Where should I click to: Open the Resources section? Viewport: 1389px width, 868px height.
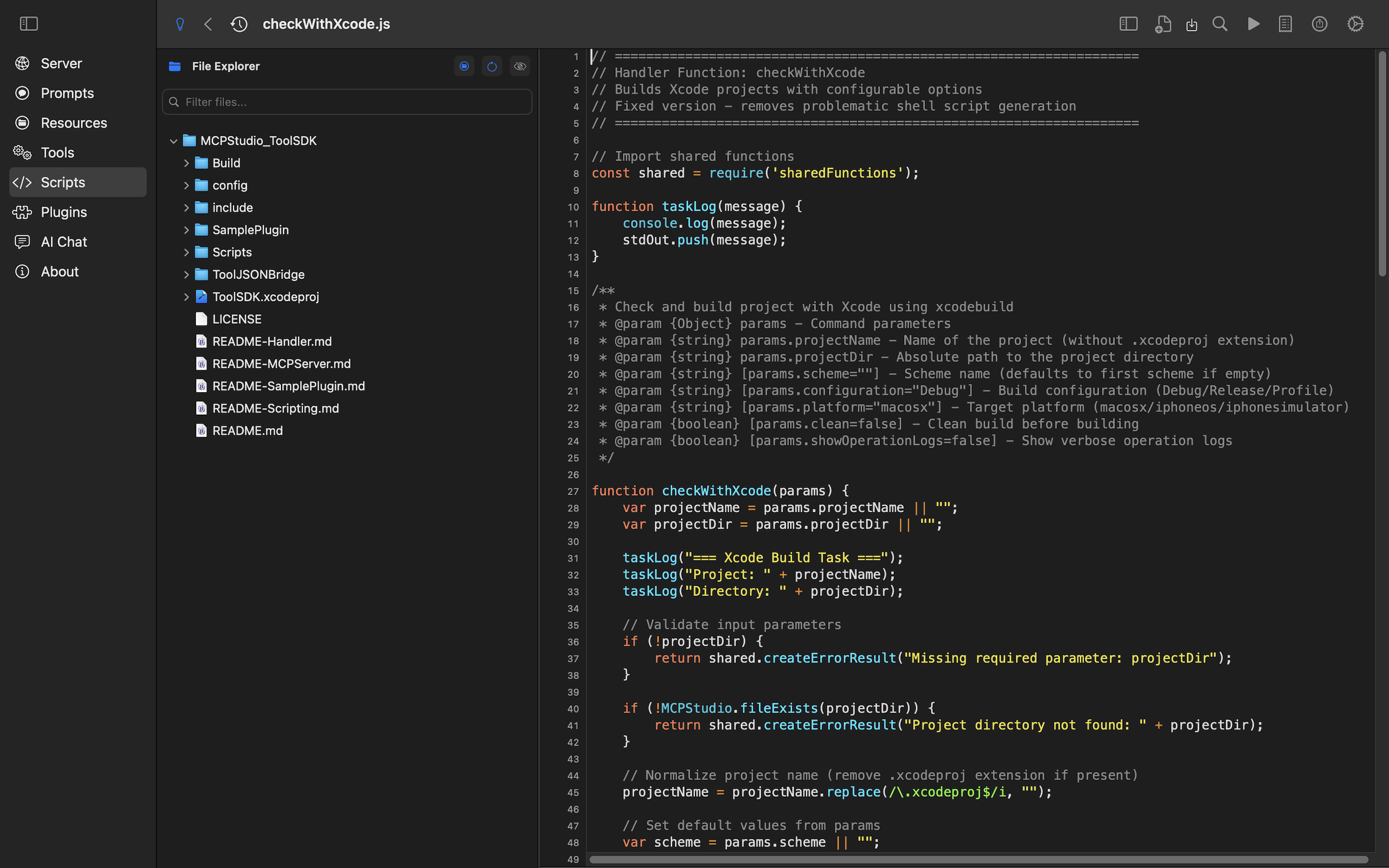[78, 123]
